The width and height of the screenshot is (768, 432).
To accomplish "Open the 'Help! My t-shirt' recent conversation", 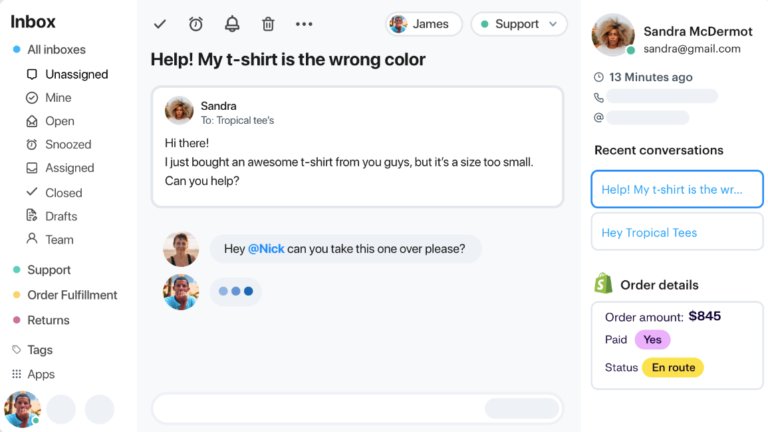I will coord(677,190).
